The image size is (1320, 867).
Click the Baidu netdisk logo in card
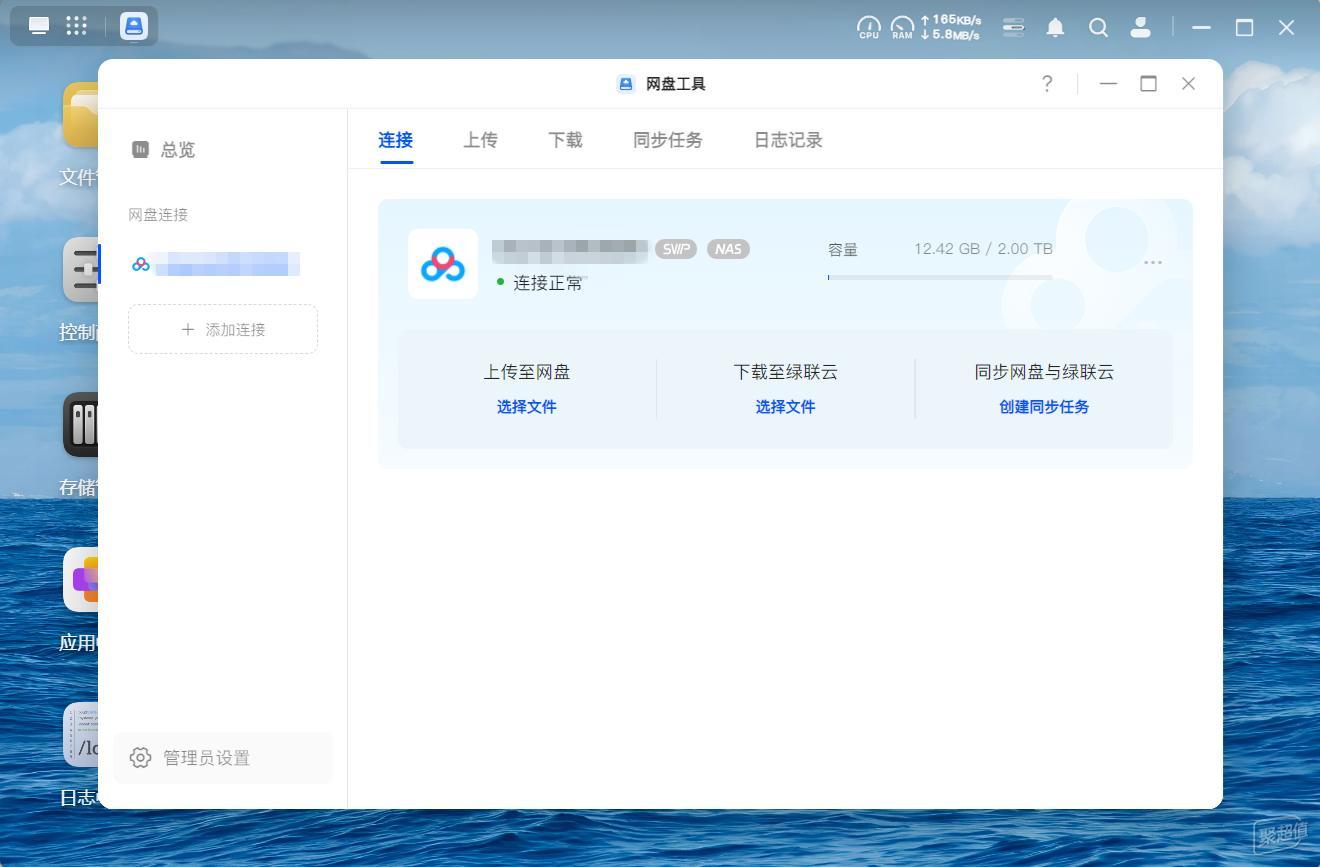point(443,264)
